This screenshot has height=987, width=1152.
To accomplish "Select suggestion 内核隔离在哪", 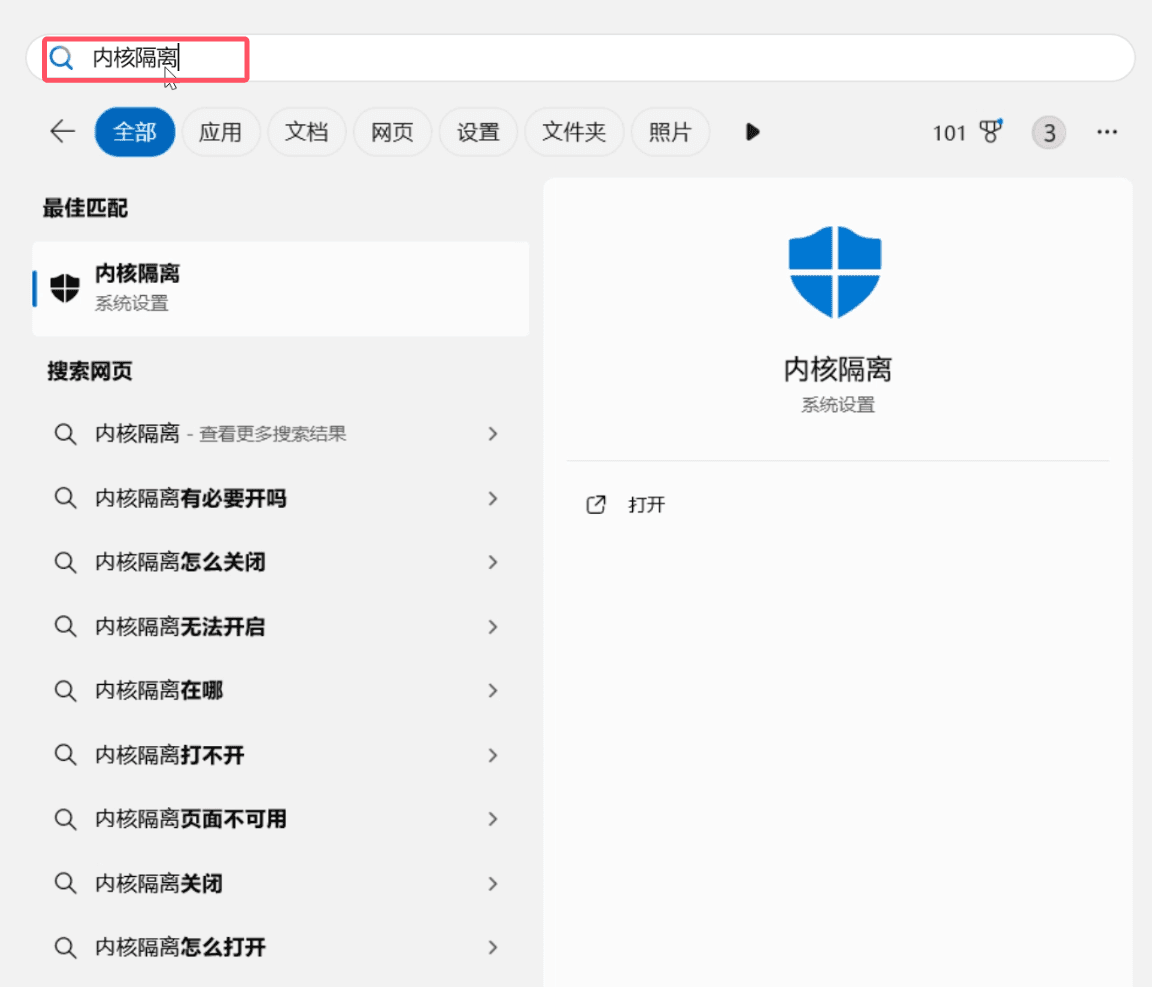I will pyautogui.click(x=281, y=691).
